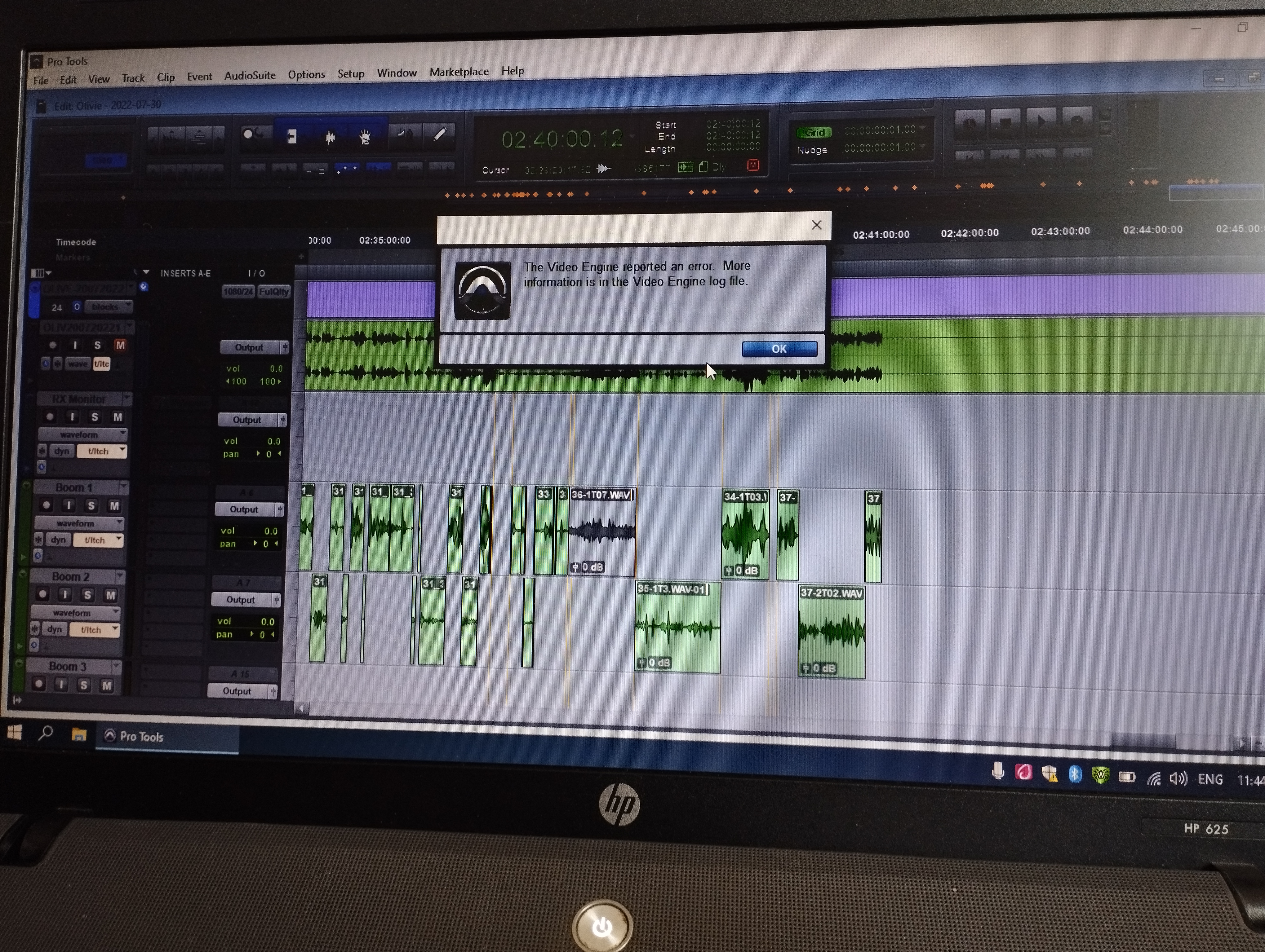Click OK in Video Engine error dialog
Viewport: 1265px width, 952px height.
[779, 349]
